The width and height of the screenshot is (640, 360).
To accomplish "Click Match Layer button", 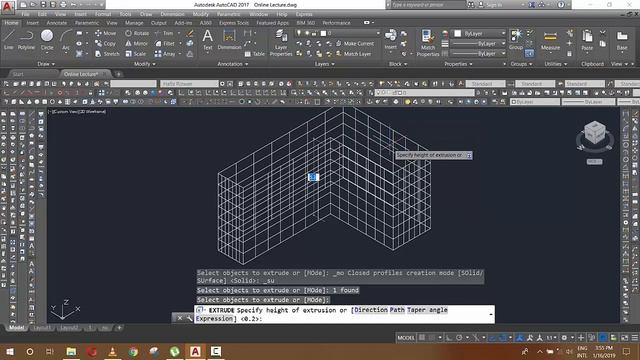I will click(x=353, y=53).
